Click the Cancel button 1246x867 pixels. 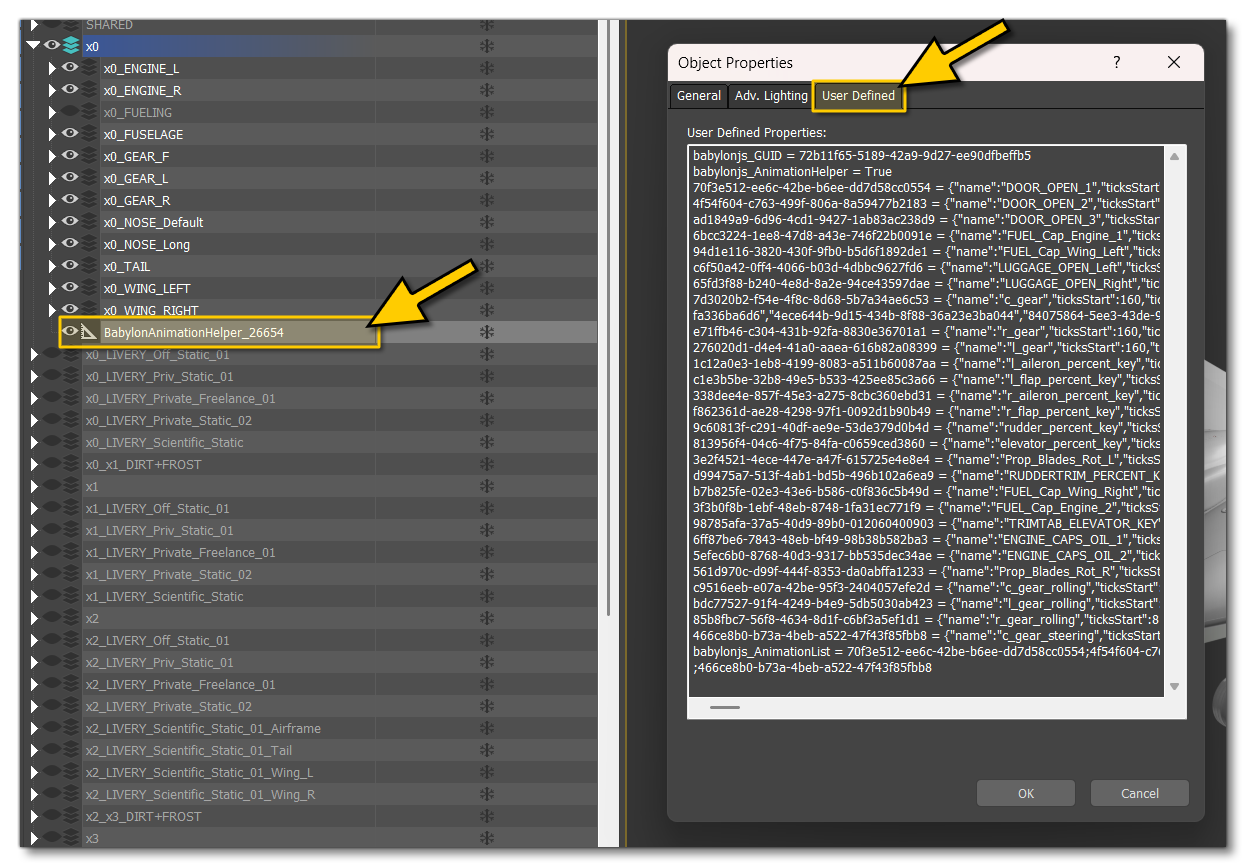tap(1139, 793)
